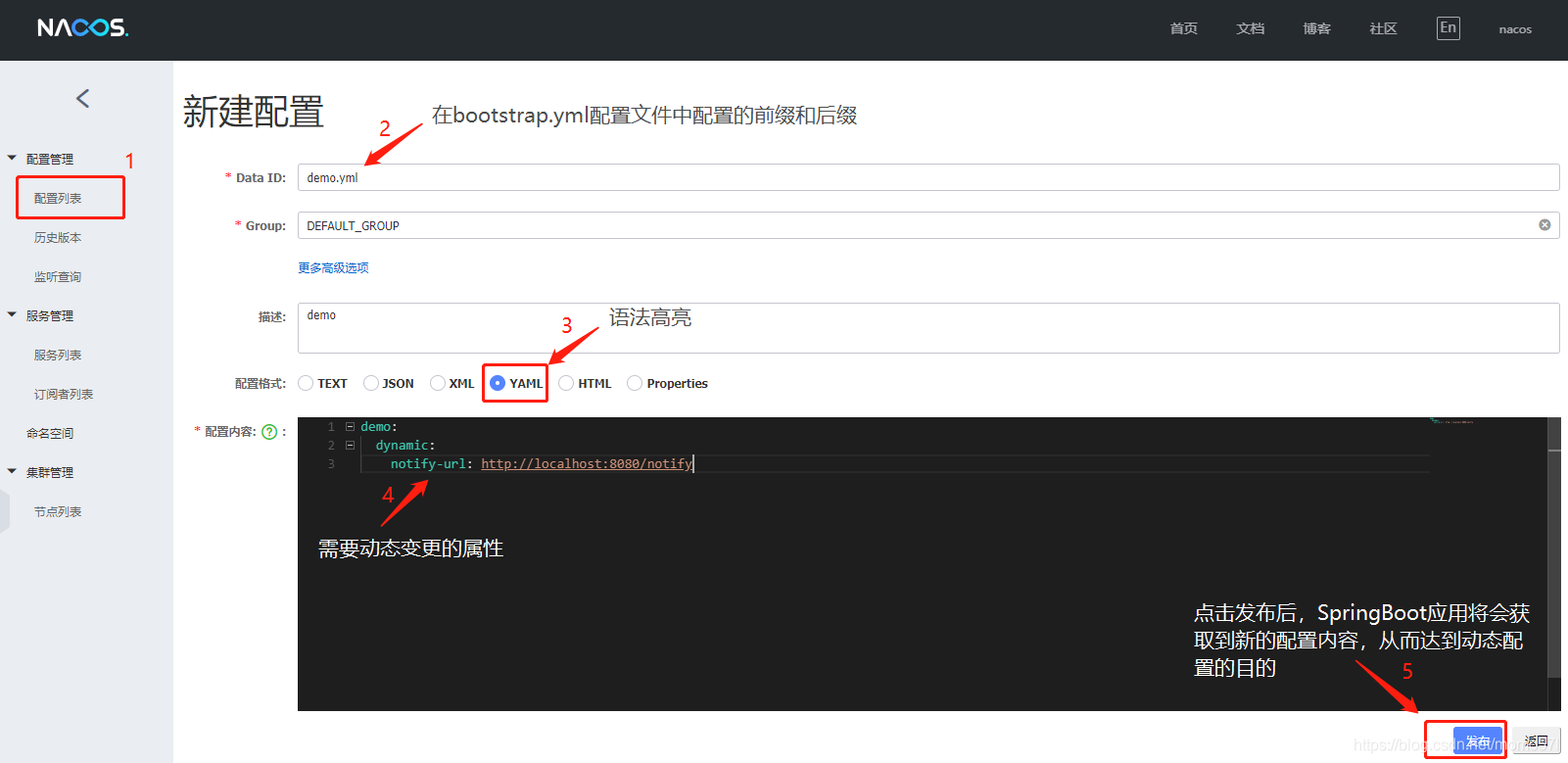Fold line 1 'demo:' in the editor

pos(350,427)
